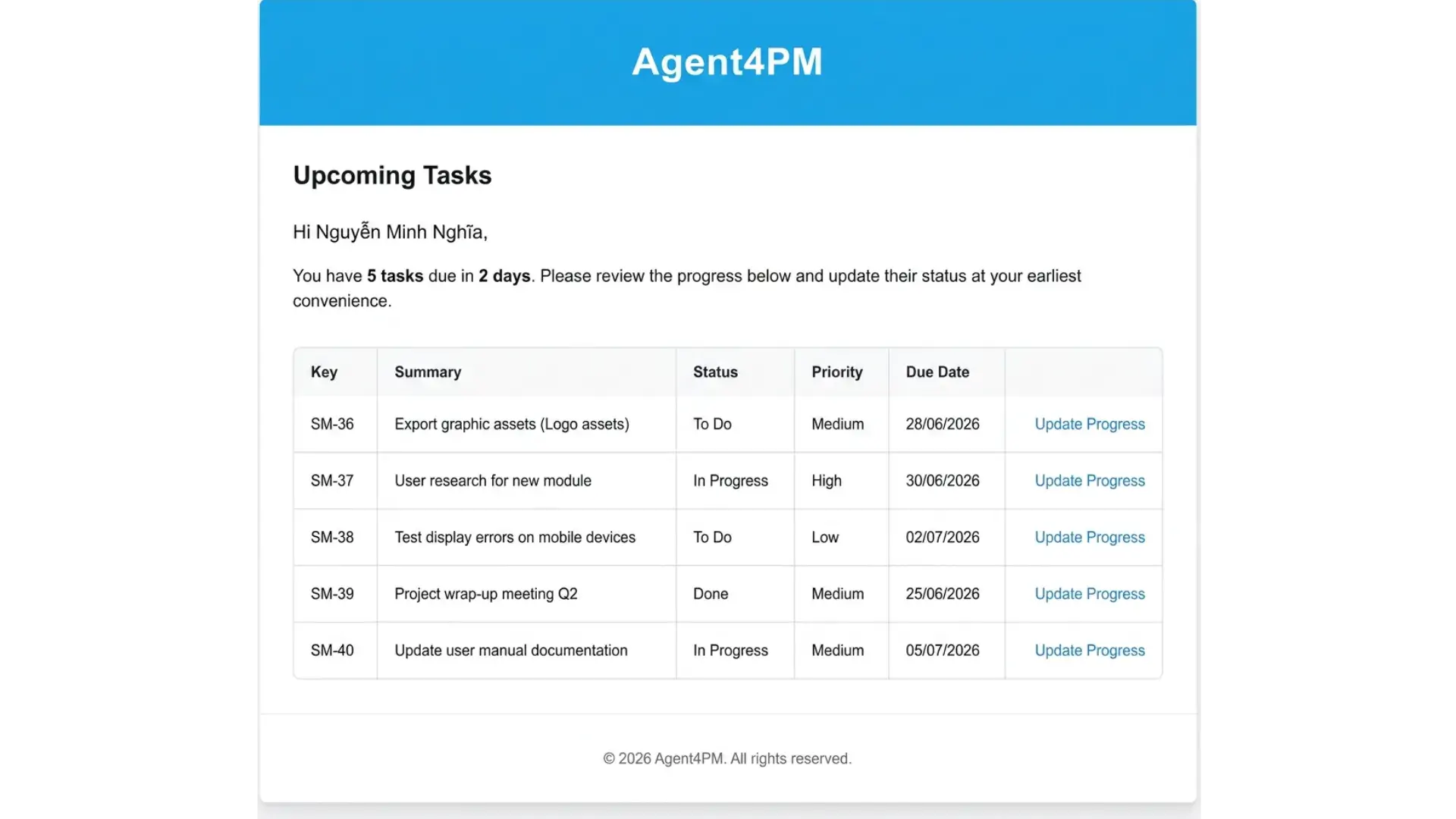Click the Done status of SM-39
1456x819 pixels.
(x=711, y=594)
